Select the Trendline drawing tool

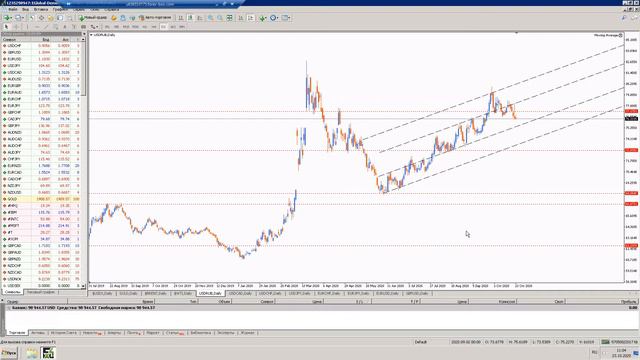(46, 27)
